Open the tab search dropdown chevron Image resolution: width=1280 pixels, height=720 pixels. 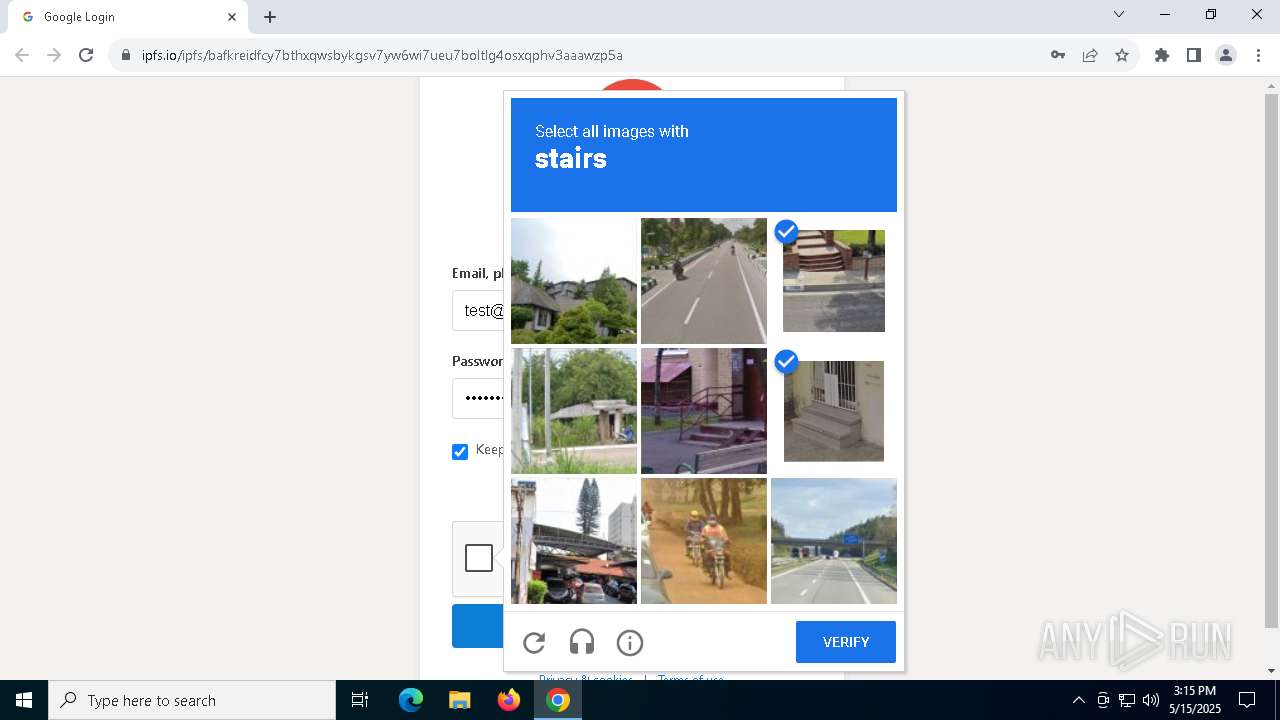(1119, 14)
